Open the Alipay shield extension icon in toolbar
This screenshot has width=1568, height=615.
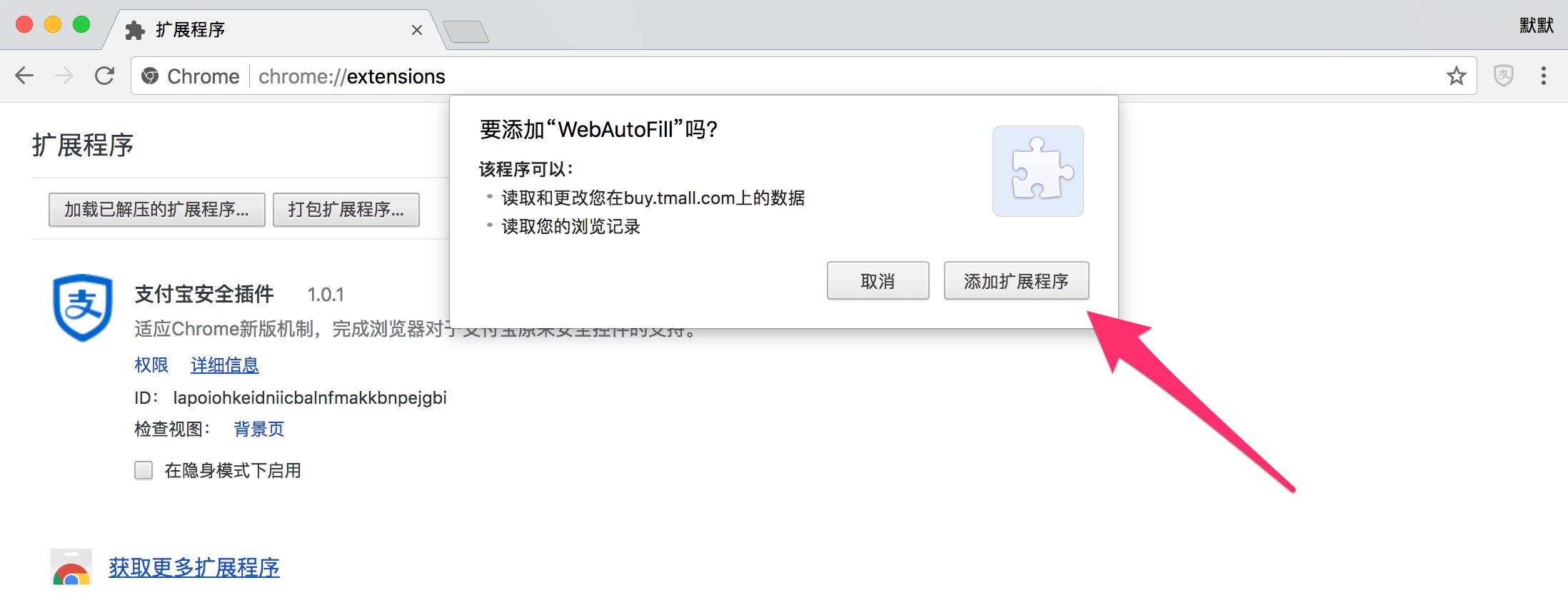click(1504, 76)
